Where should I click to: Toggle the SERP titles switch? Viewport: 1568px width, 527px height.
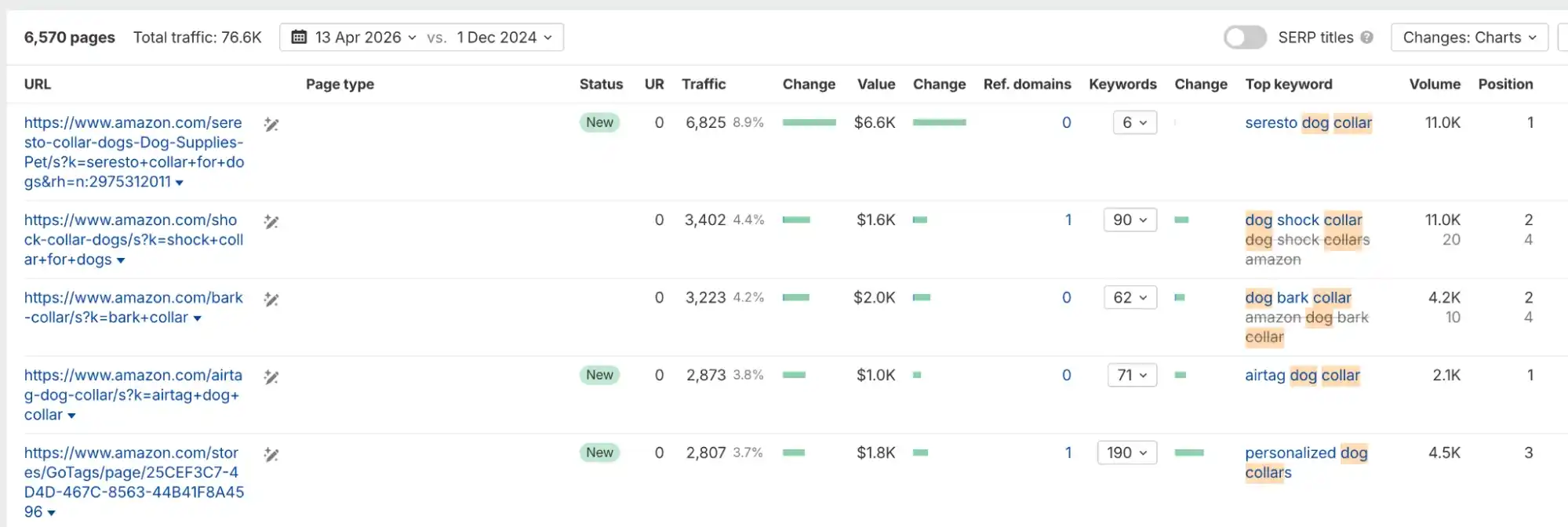pyautogui.click(x=1245, y=37)
